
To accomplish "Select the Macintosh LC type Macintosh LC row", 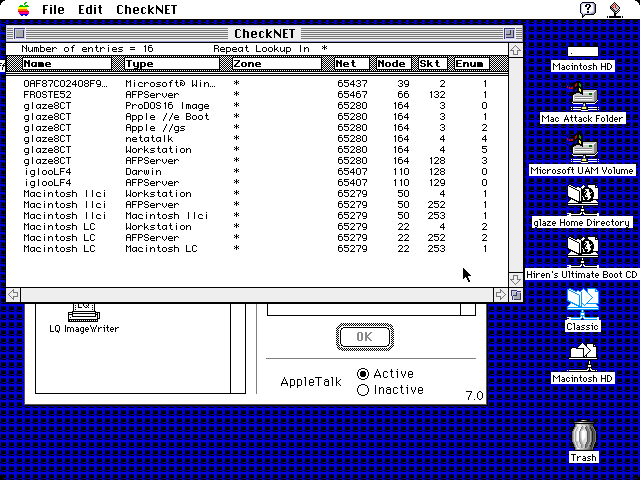I will pyautogui.click(x=256, y=249).
